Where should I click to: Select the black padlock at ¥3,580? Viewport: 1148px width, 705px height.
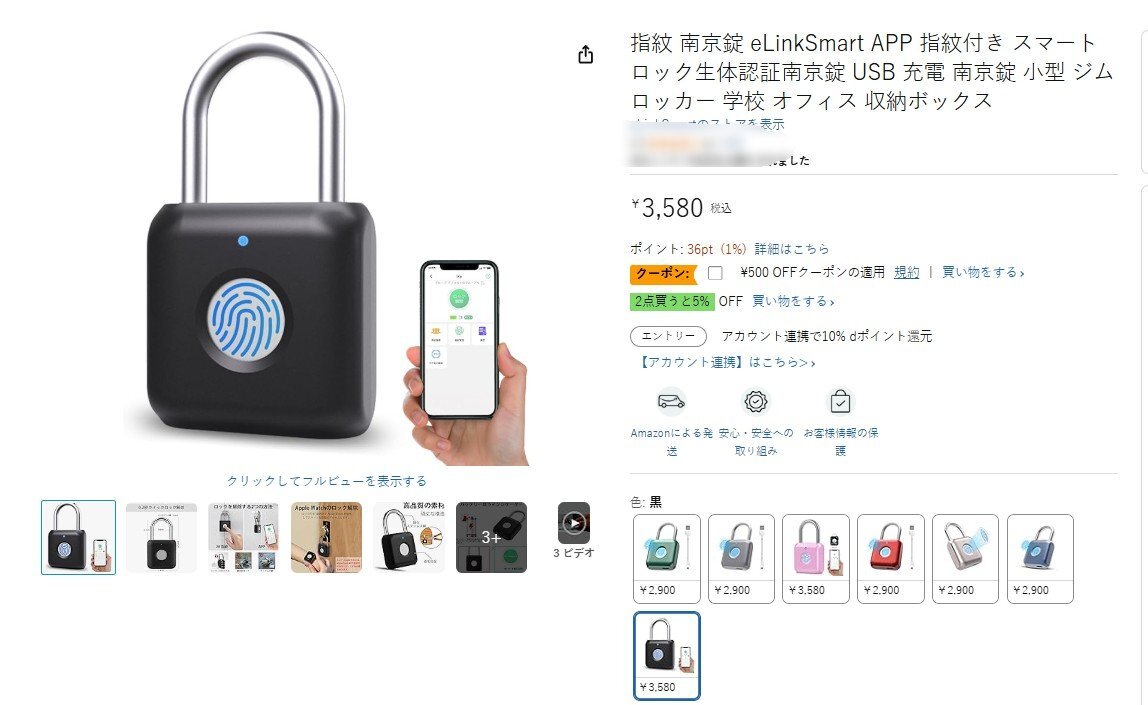pos(666,656)
